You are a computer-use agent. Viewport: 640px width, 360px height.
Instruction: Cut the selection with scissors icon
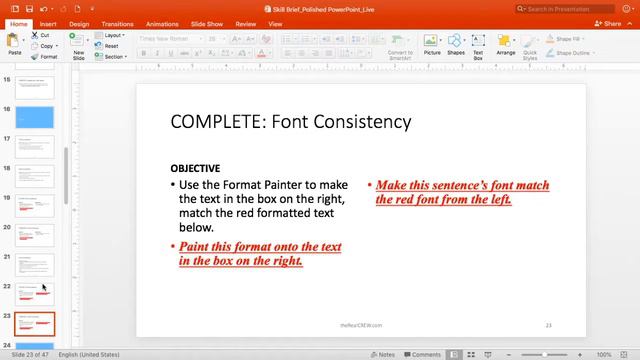coord(35,35)
